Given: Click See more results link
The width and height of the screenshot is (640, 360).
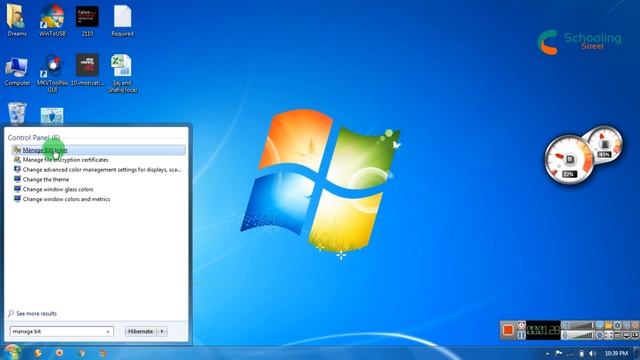Looking at the screenshot, I should [x=33, y=313].
